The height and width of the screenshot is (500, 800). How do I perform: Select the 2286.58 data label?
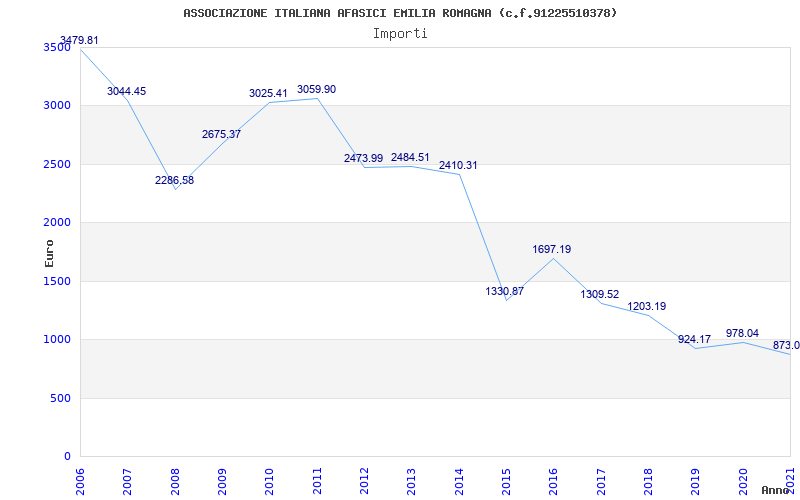(x=174, y=180)
